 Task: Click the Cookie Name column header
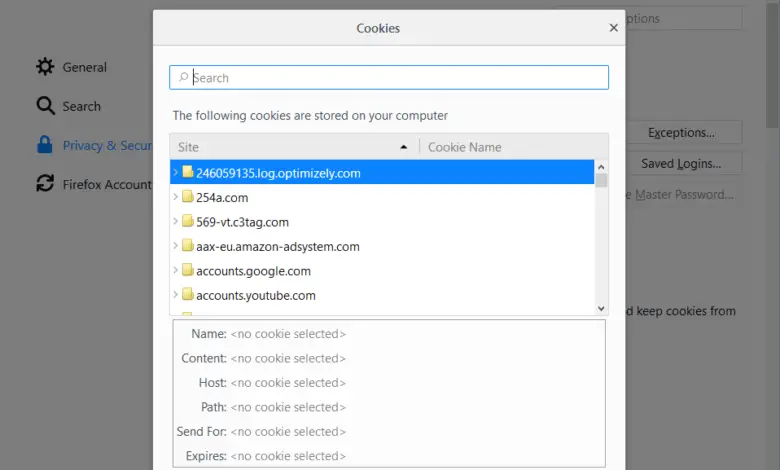[x=510, y=147]
